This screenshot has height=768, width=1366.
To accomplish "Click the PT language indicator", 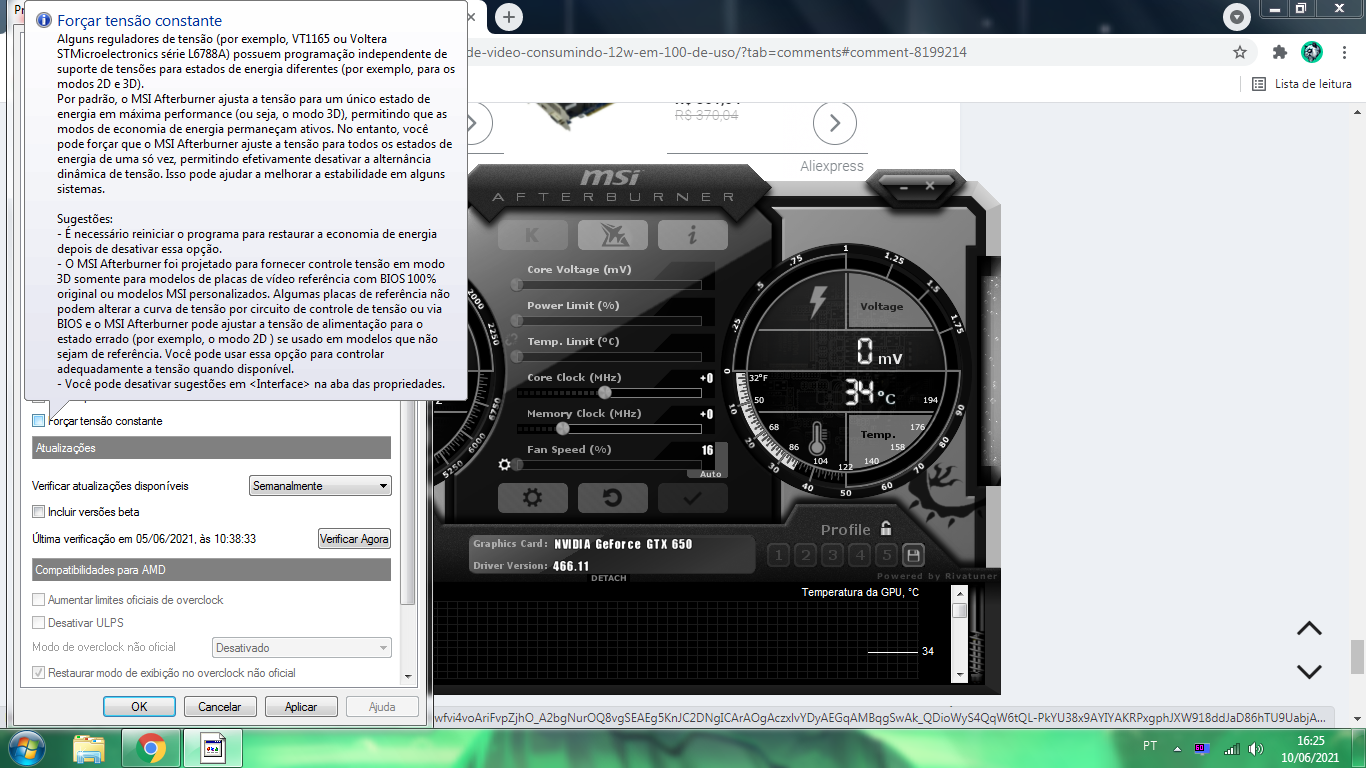I will coord(1150,748).
